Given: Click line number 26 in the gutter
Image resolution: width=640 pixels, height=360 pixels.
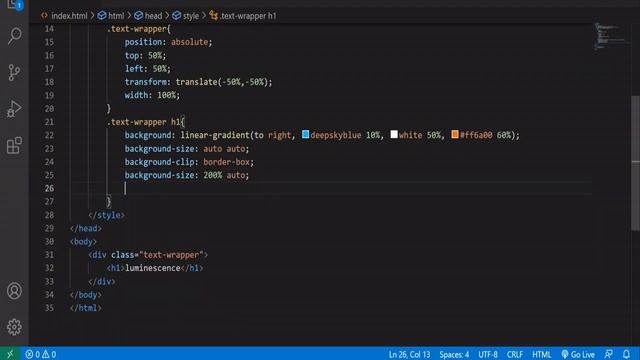Looking at the screenshot, I should (x=49, y=188).
